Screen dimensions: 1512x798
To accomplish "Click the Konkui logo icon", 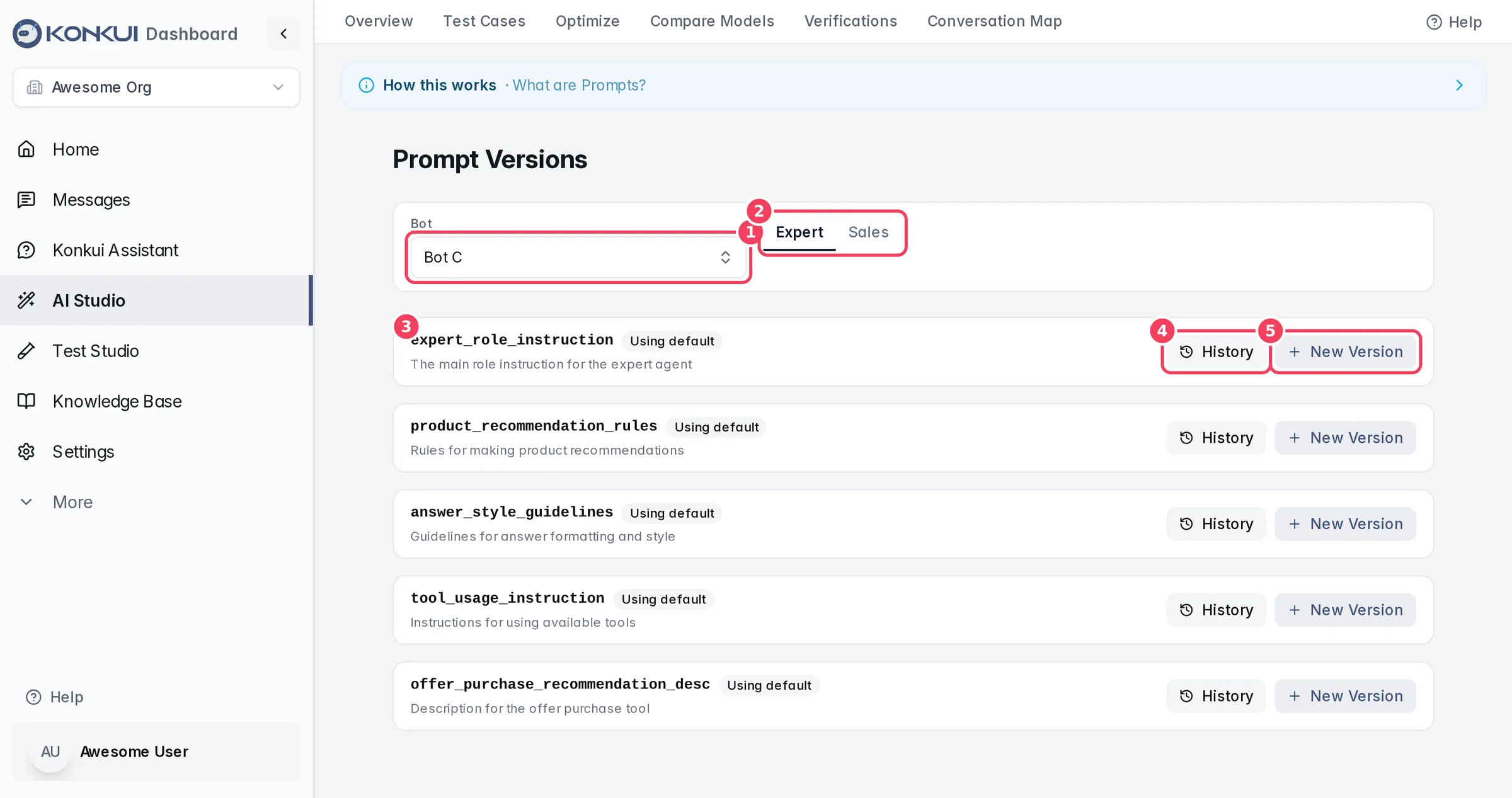I will click(27, 33).
